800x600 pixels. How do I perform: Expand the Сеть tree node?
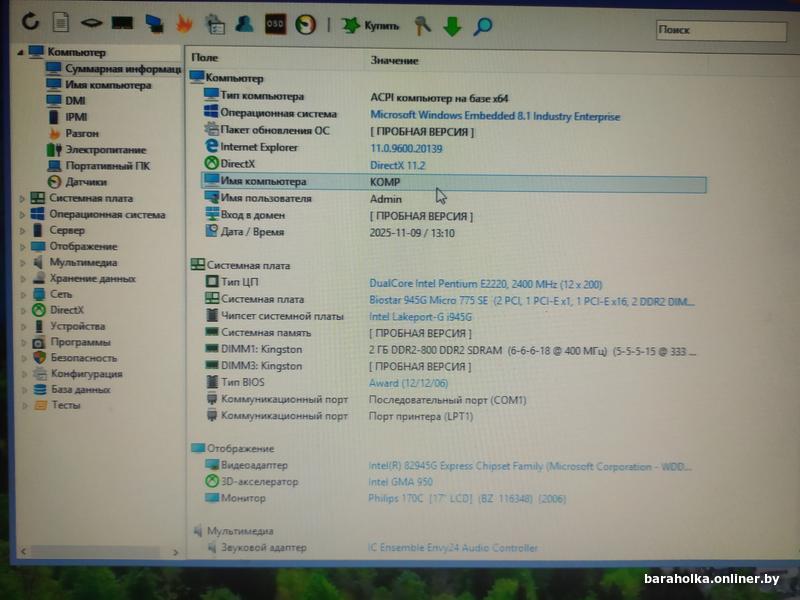click(x=23, y=294)
